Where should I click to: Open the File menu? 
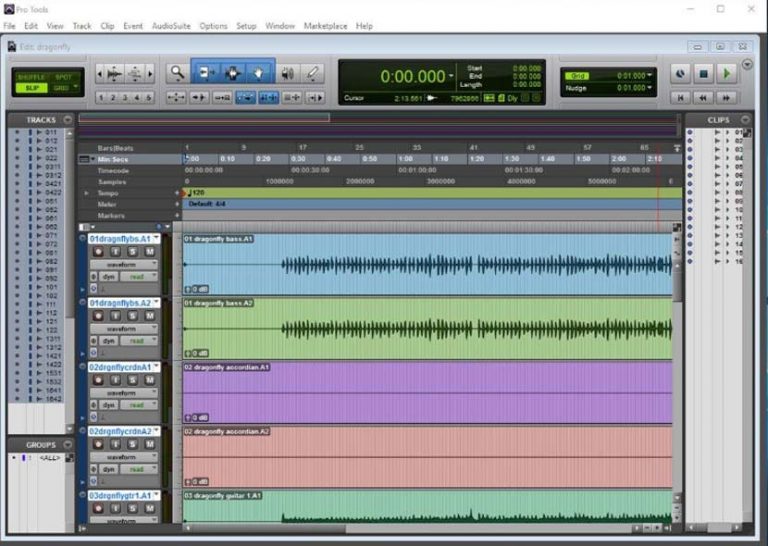click(x=9, y=26)
